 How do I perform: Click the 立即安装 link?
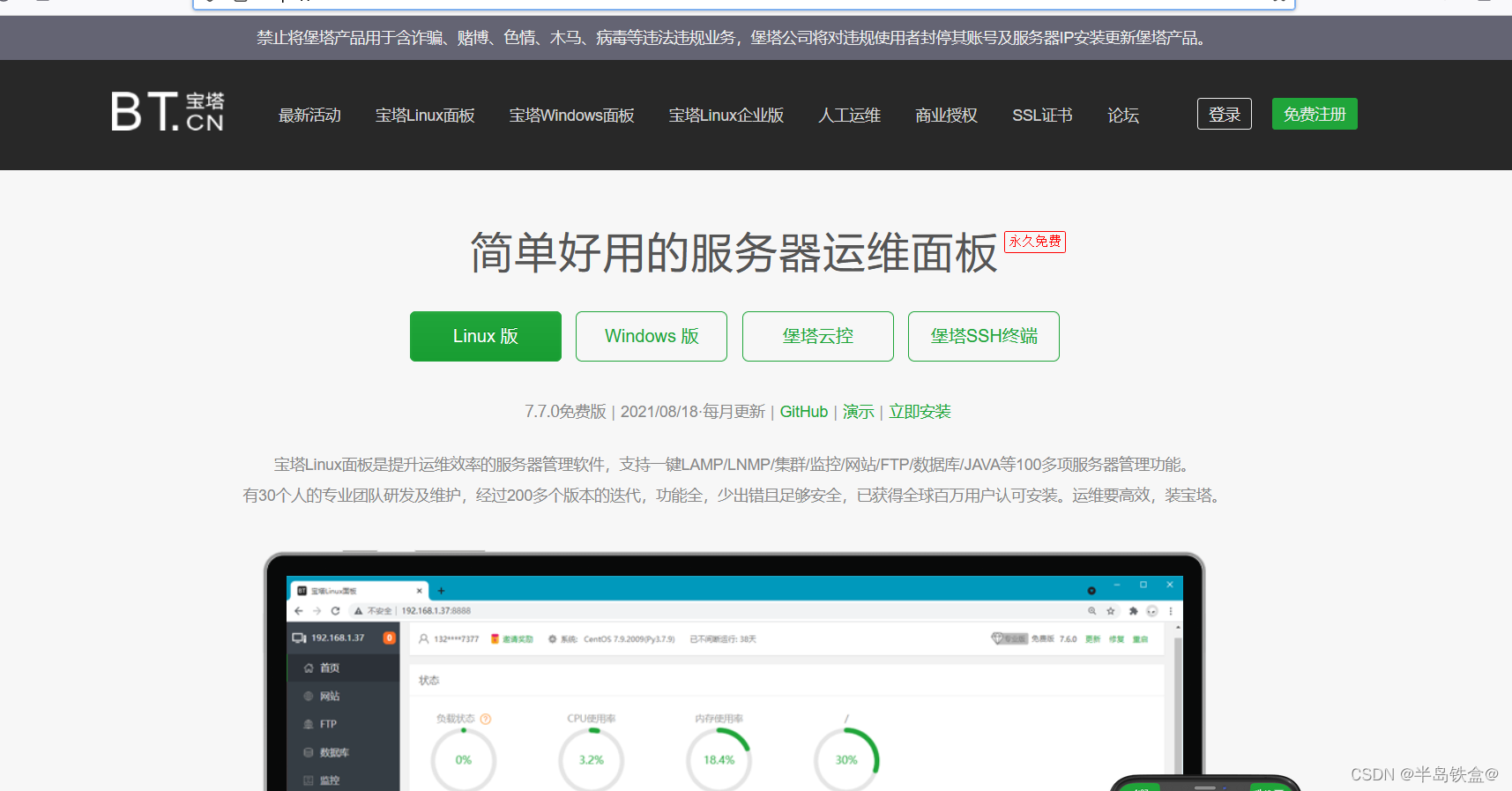click(x=920, y=412)
